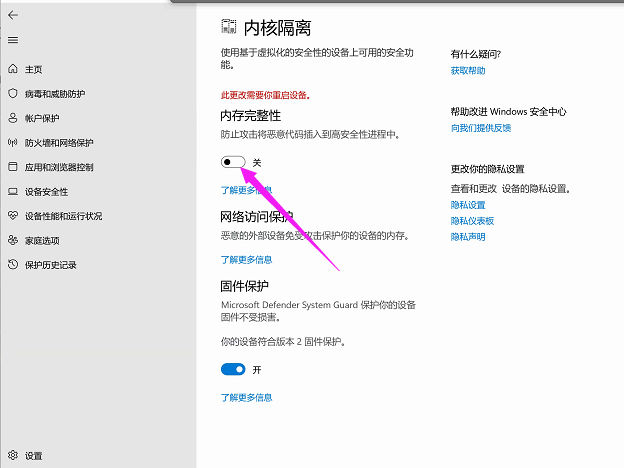Image resolution: width=624 pixels, height=468 pixels.
Task: Click the red 此更改需要你重启设备 notice
Action: tap(265, 95)
